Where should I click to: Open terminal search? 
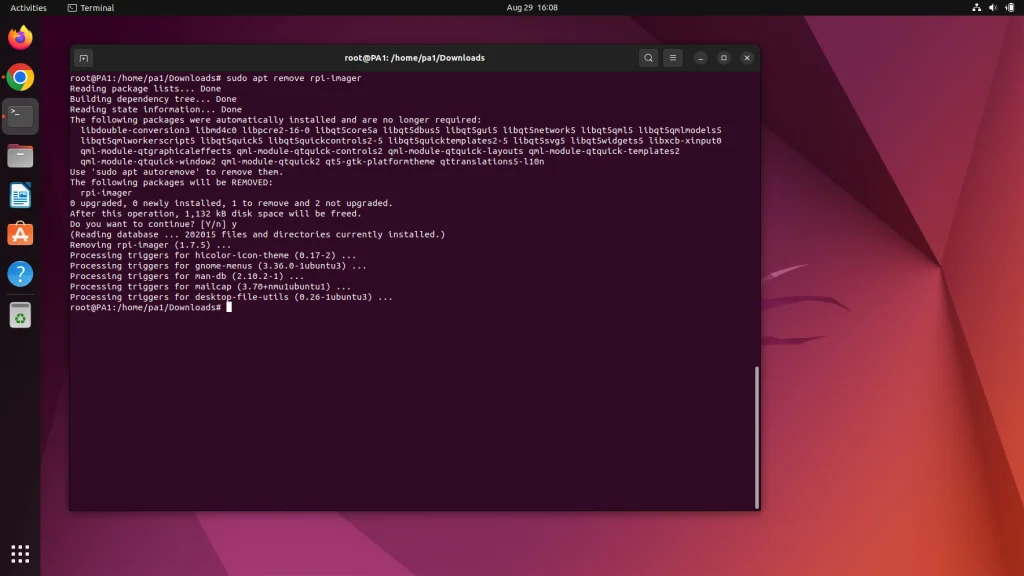648,58
